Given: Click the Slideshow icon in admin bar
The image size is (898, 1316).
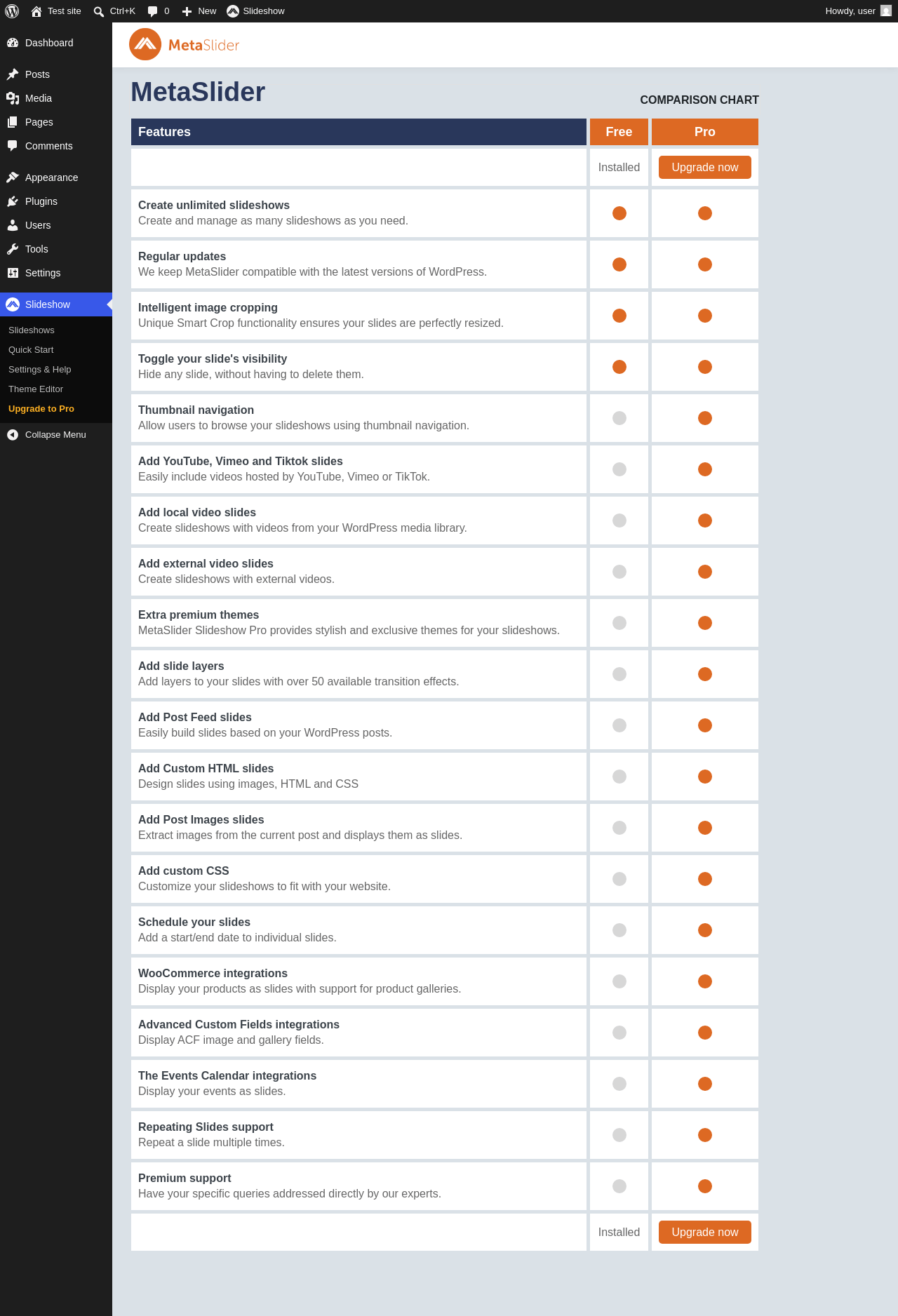Looking at the screenshot, I should tap(233, 11).
